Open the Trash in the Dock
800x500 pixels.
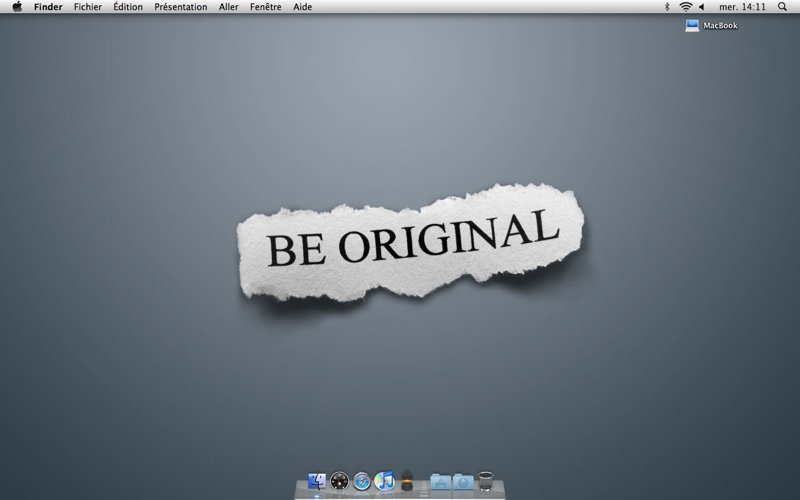(486, 481)
